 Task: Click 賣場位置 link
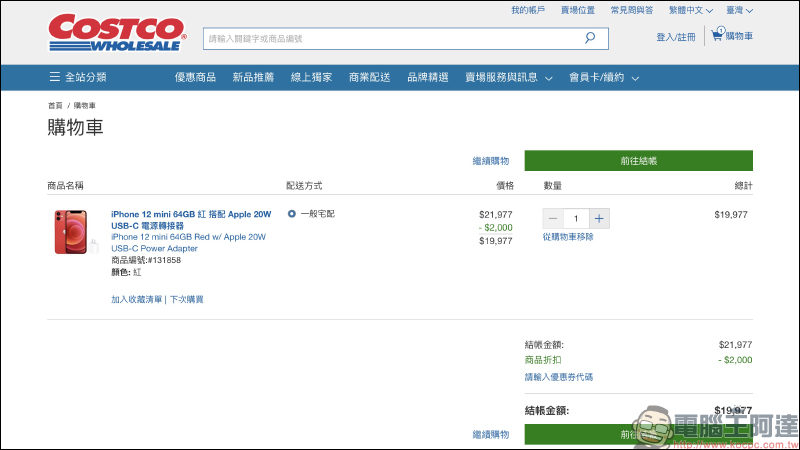point(578,10)
